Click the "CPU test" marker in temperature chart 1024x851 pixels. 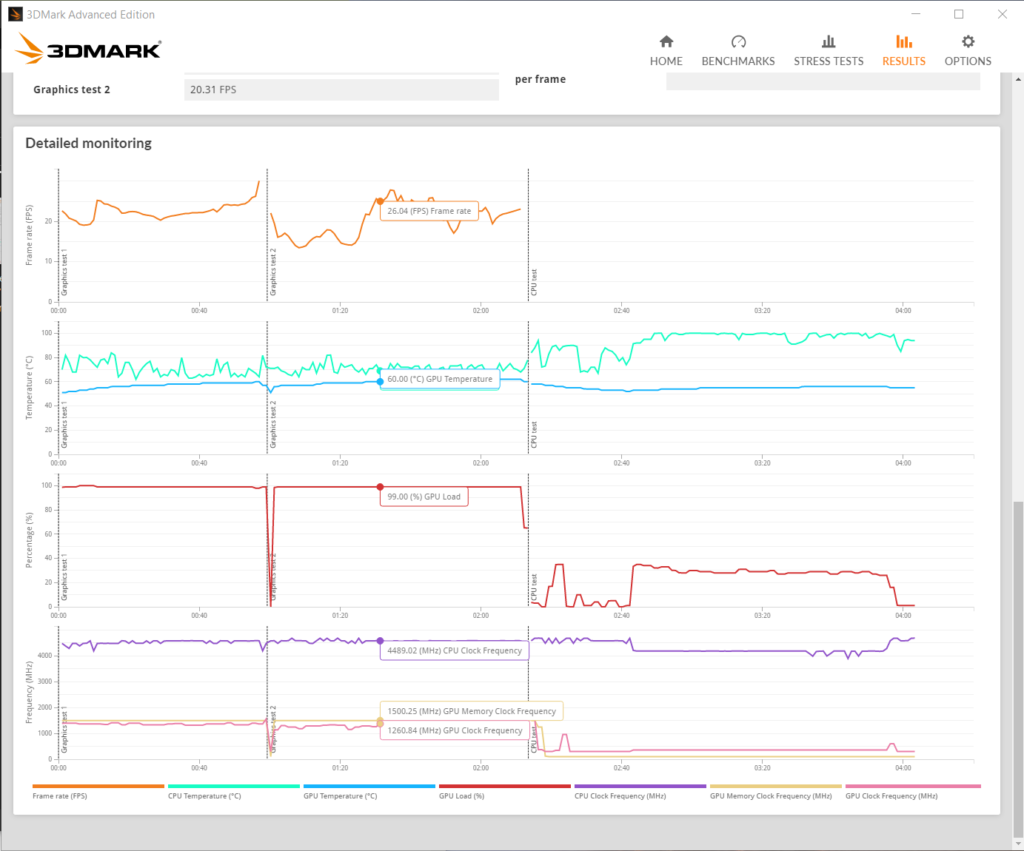[x=534, y=435]
